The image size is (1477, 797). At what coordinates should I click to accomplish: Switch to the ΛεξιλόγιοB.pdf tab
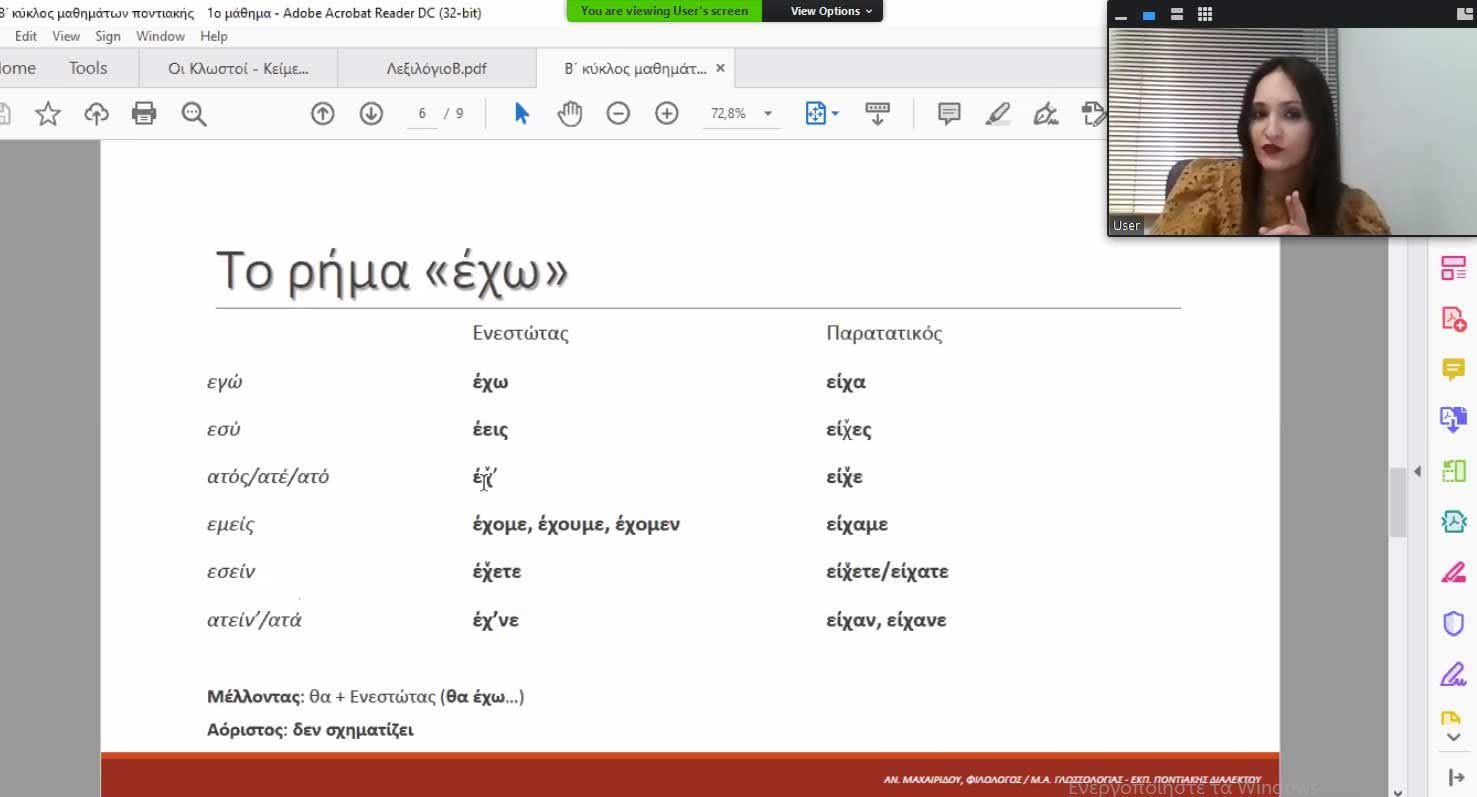pos(436,69)
